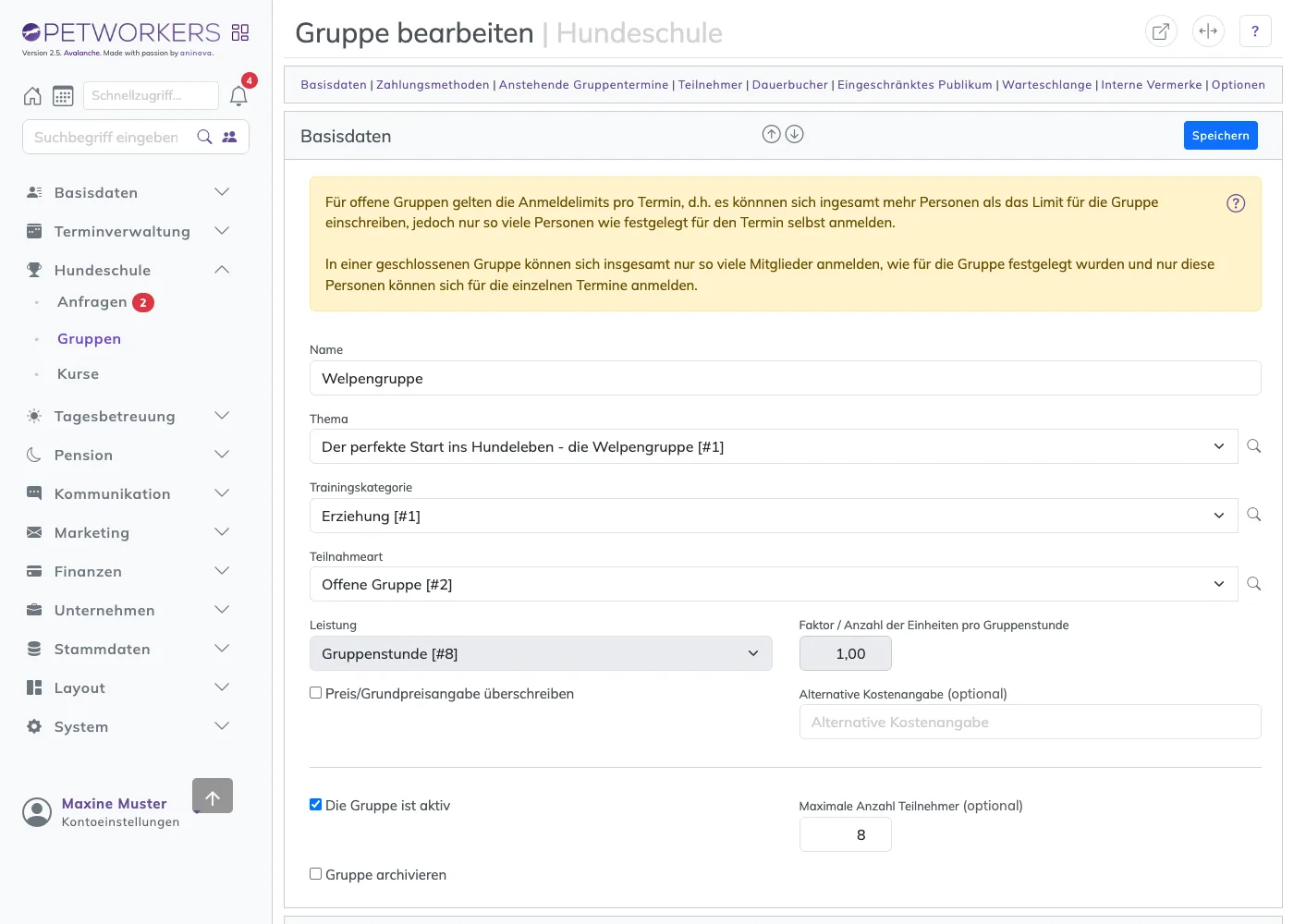The image size is (1294, 924).
Task: Uncheck Die Gruppe ist aktiv
Action: tap(316, 805)
